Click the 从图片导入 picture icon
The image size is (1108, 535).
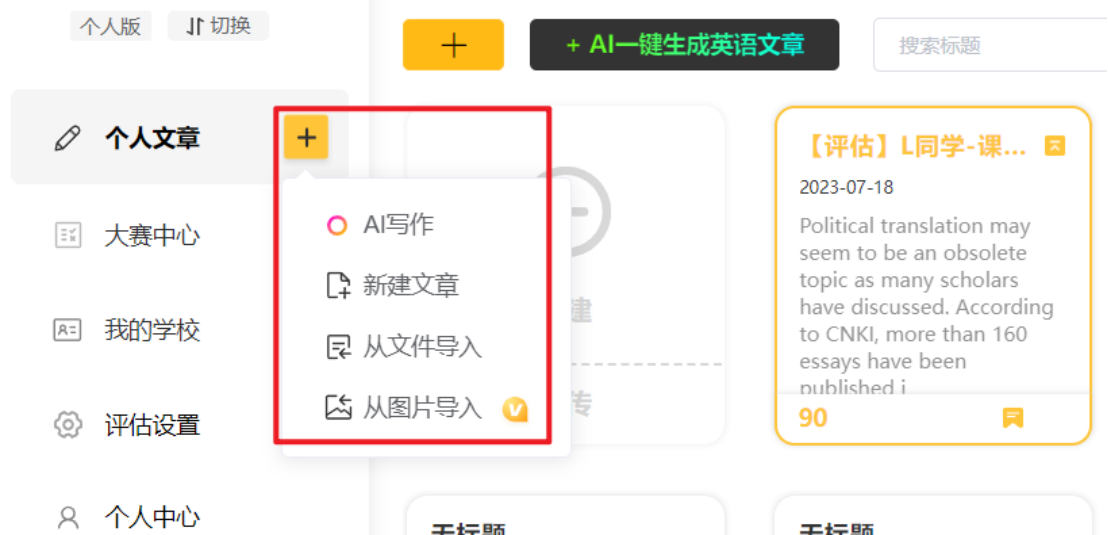tap(338, 408)
